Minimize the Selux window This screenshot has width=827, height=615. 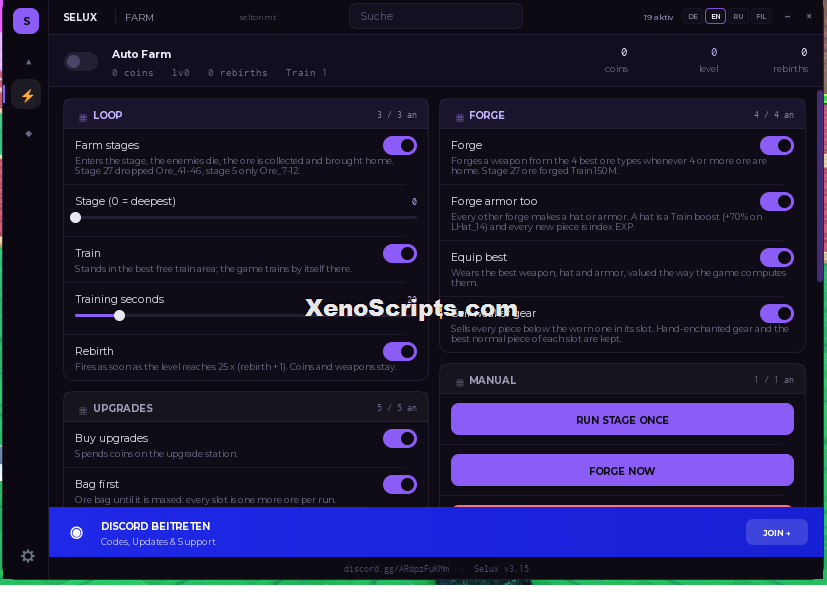point(787,16)
